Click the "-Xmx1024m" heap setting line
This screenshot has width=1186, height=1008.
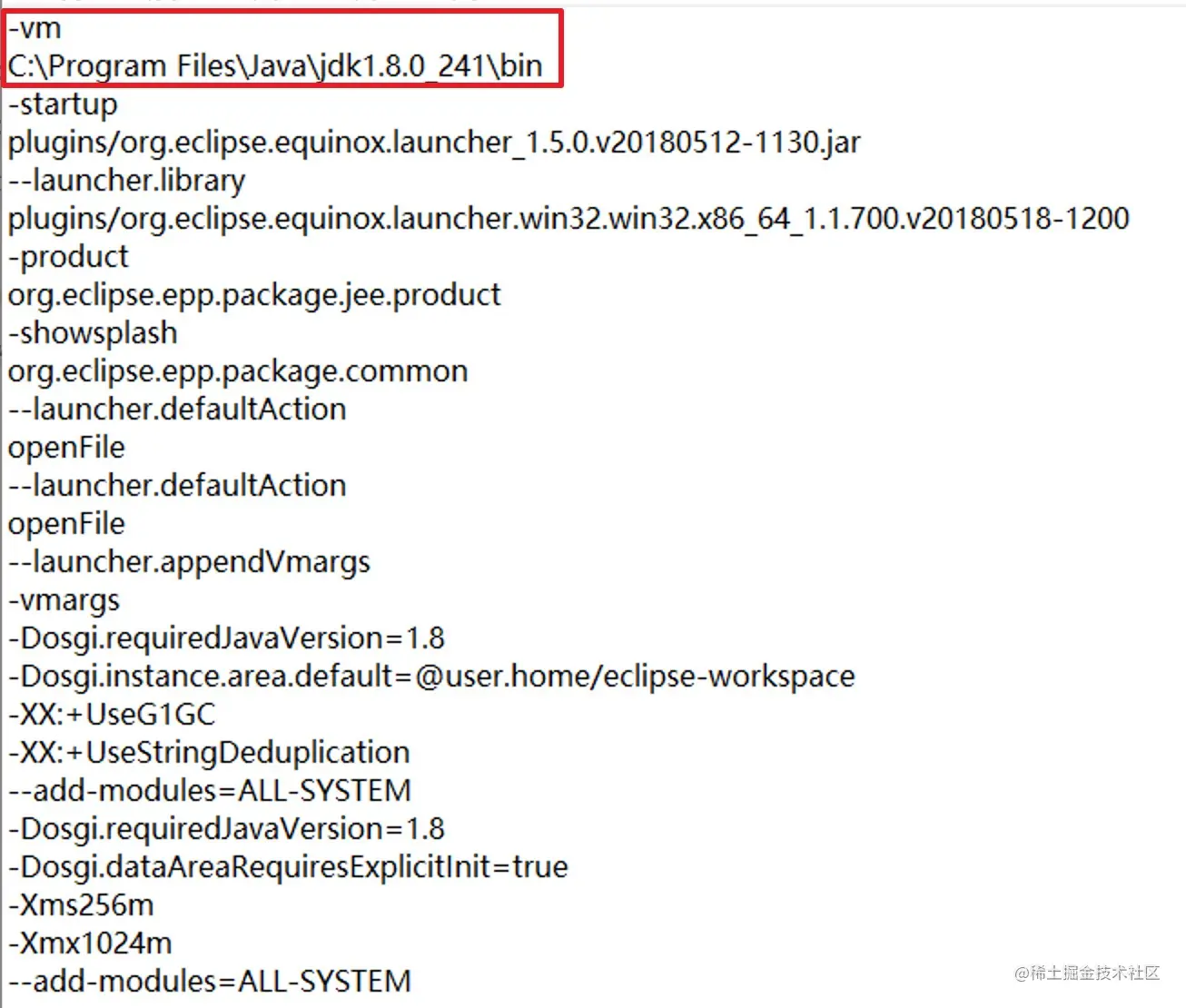[90, 944]
